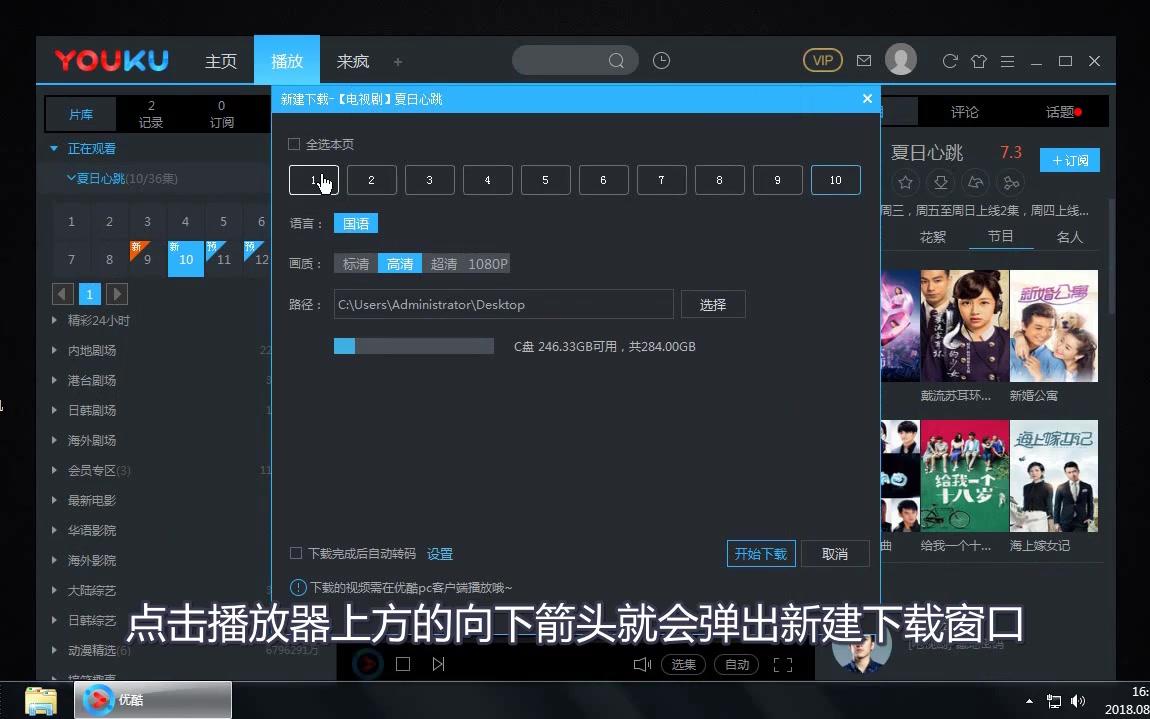The width and height of the screenshot is (1150, 719).
Task: Click the VIP badge icon
Action: point(822,60)
